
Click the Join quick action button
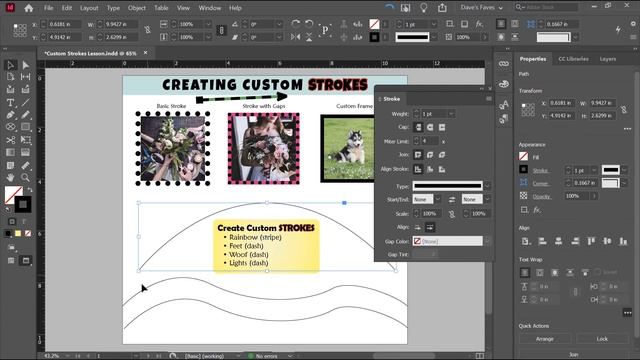(573, 354)
